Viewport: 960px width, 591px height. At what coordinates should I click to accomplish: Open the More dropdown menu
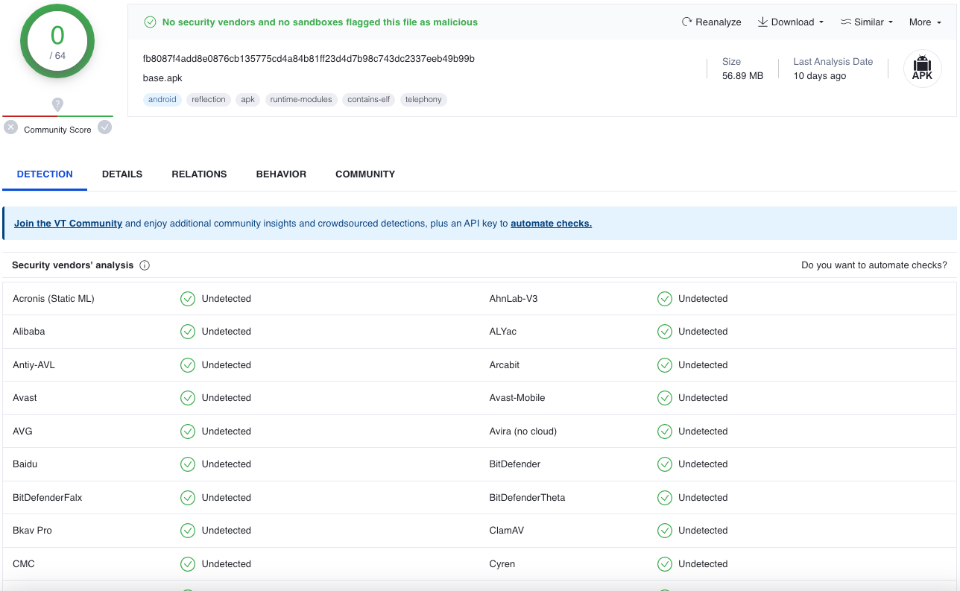coord(925,22)
